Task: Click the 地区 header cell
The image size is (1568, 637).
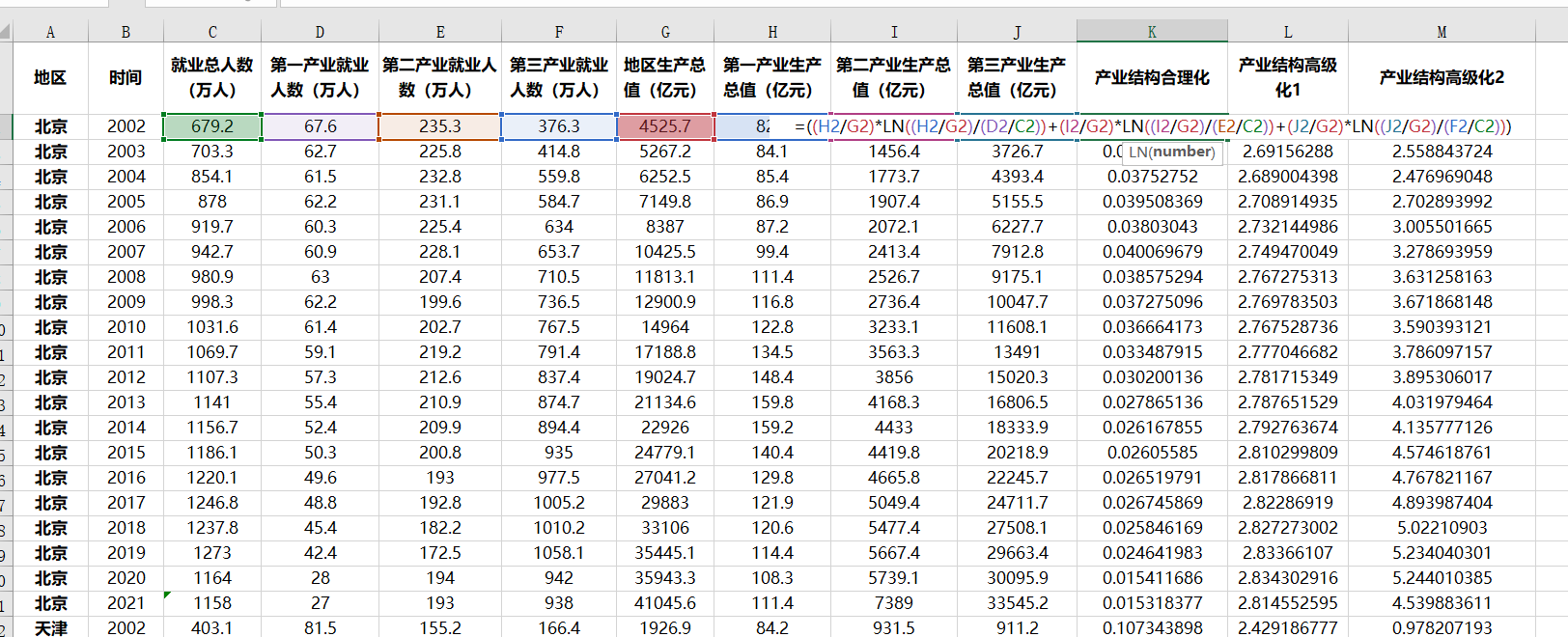Action: pyautogui.click(x=50, y=78)
